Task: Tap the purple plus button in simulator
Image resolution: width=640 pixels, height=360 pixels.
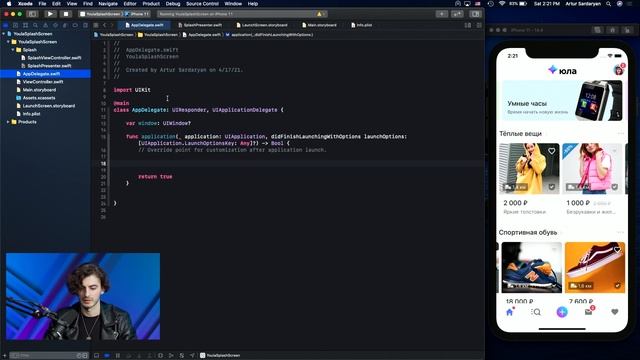Action: tap(562, 312)
